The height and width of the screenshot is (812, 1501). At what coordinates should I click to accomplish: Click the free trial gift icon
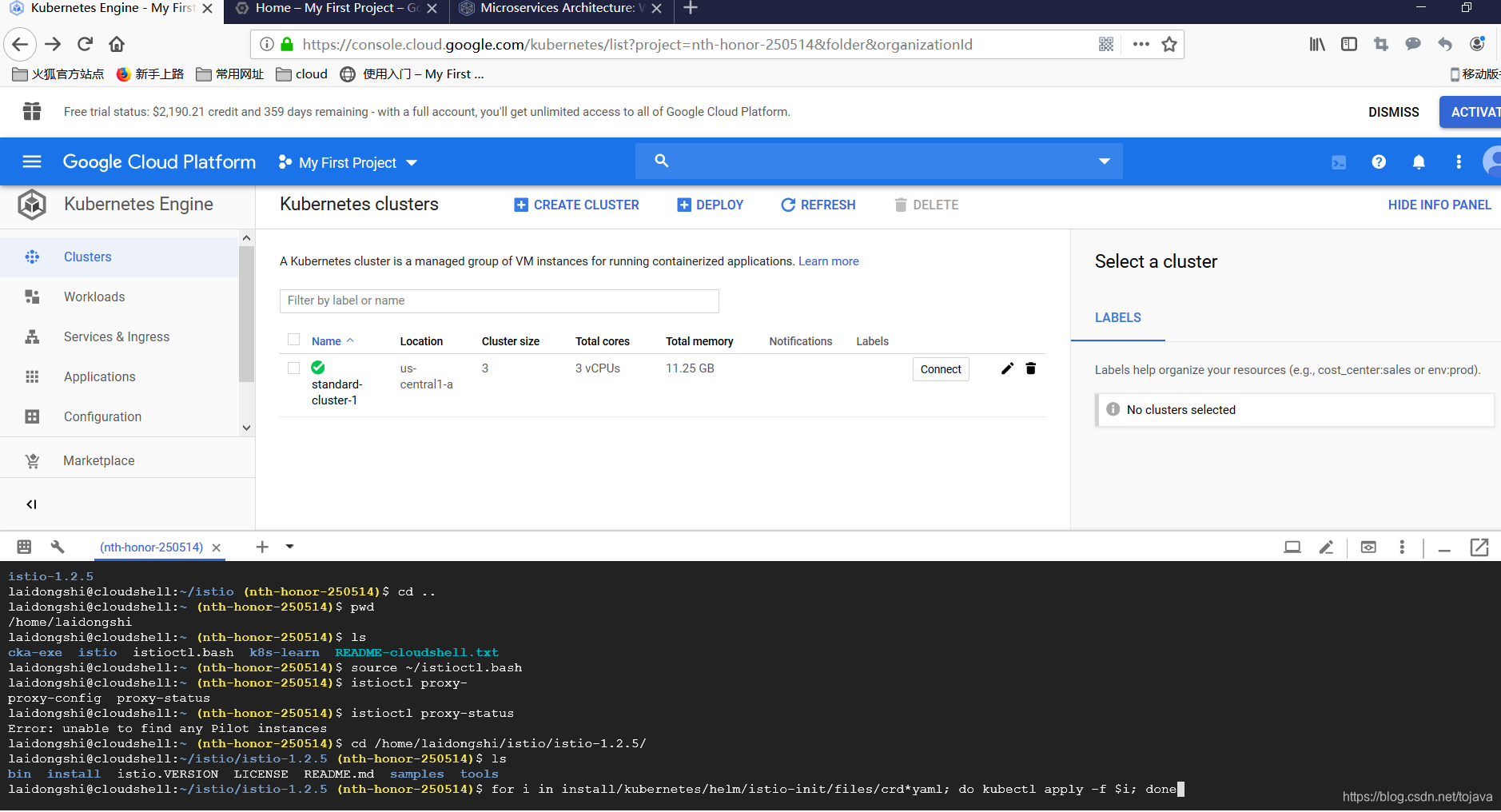coord(32,111)
